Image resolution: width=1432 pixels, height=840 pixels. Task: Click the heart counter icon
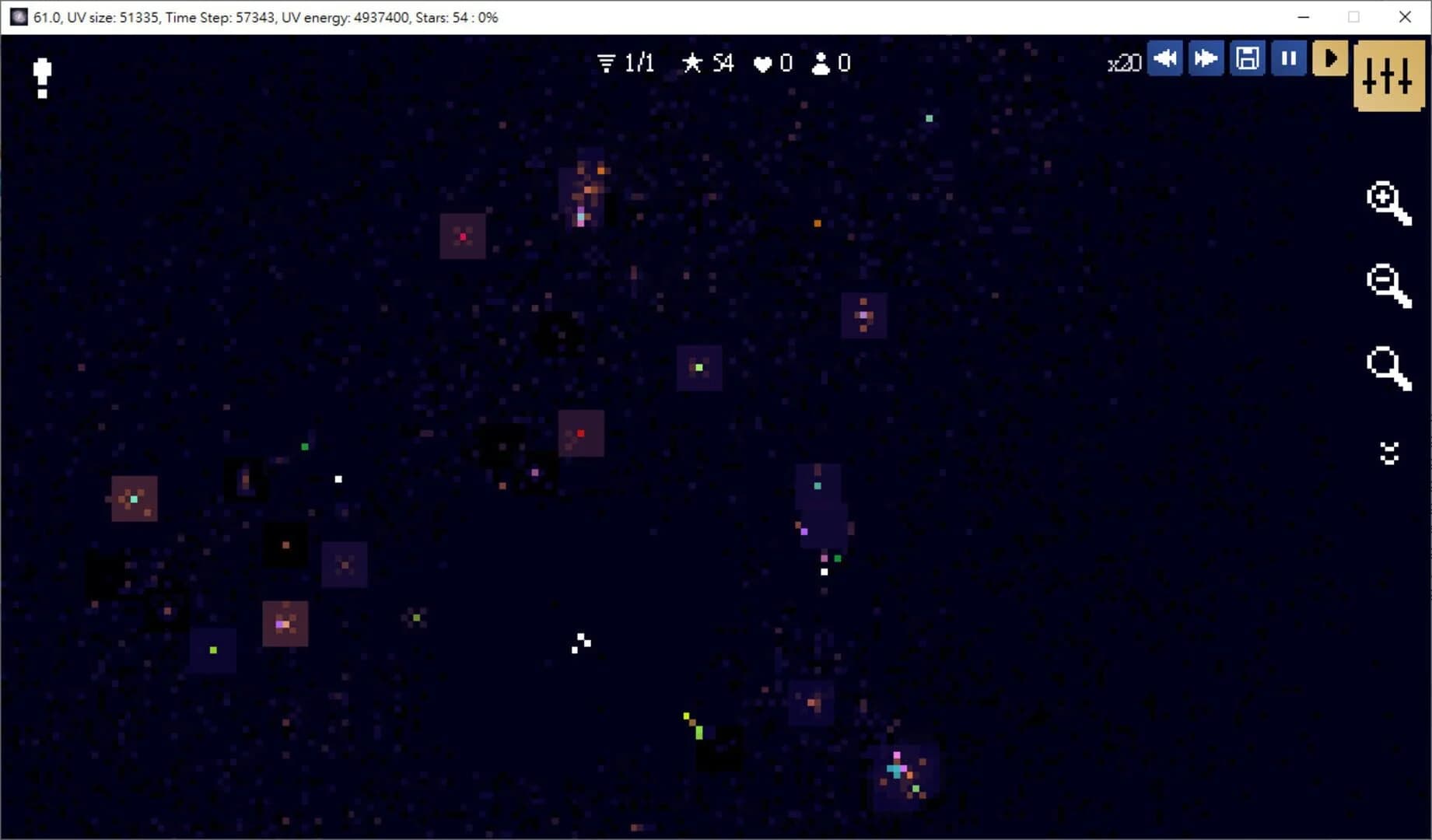(x=762, y=63)
